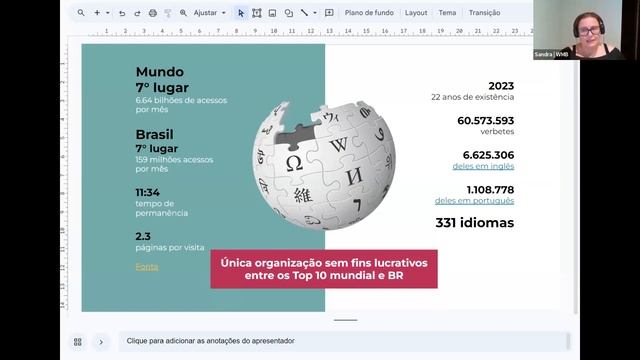Screen dimensions: 640x360
Task: Click the presenter notes field
Action: (344, 341)
